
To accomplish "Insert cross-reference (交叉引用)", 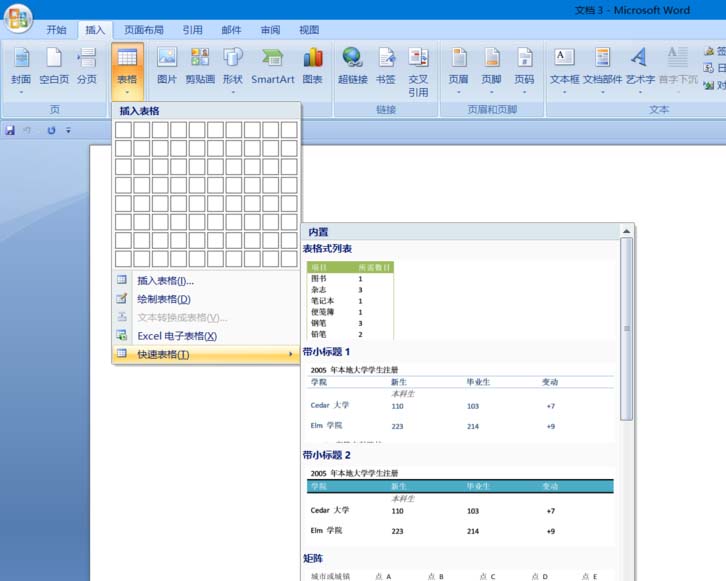I will click(x=418, y=72).
